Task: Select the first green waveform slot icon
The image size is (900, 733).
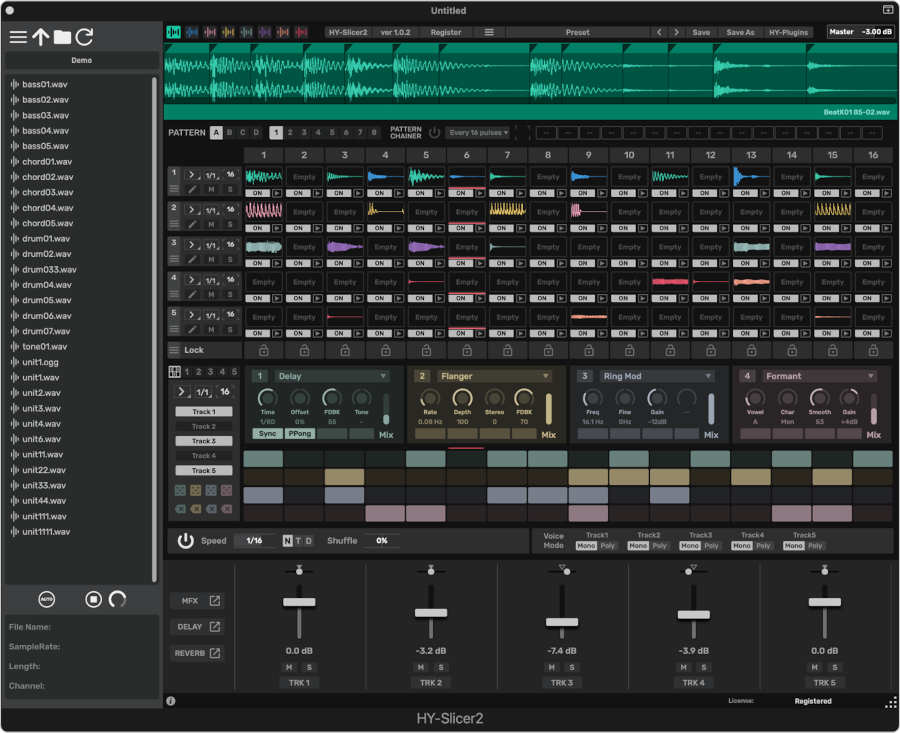Action: click(x=171, y=32)
